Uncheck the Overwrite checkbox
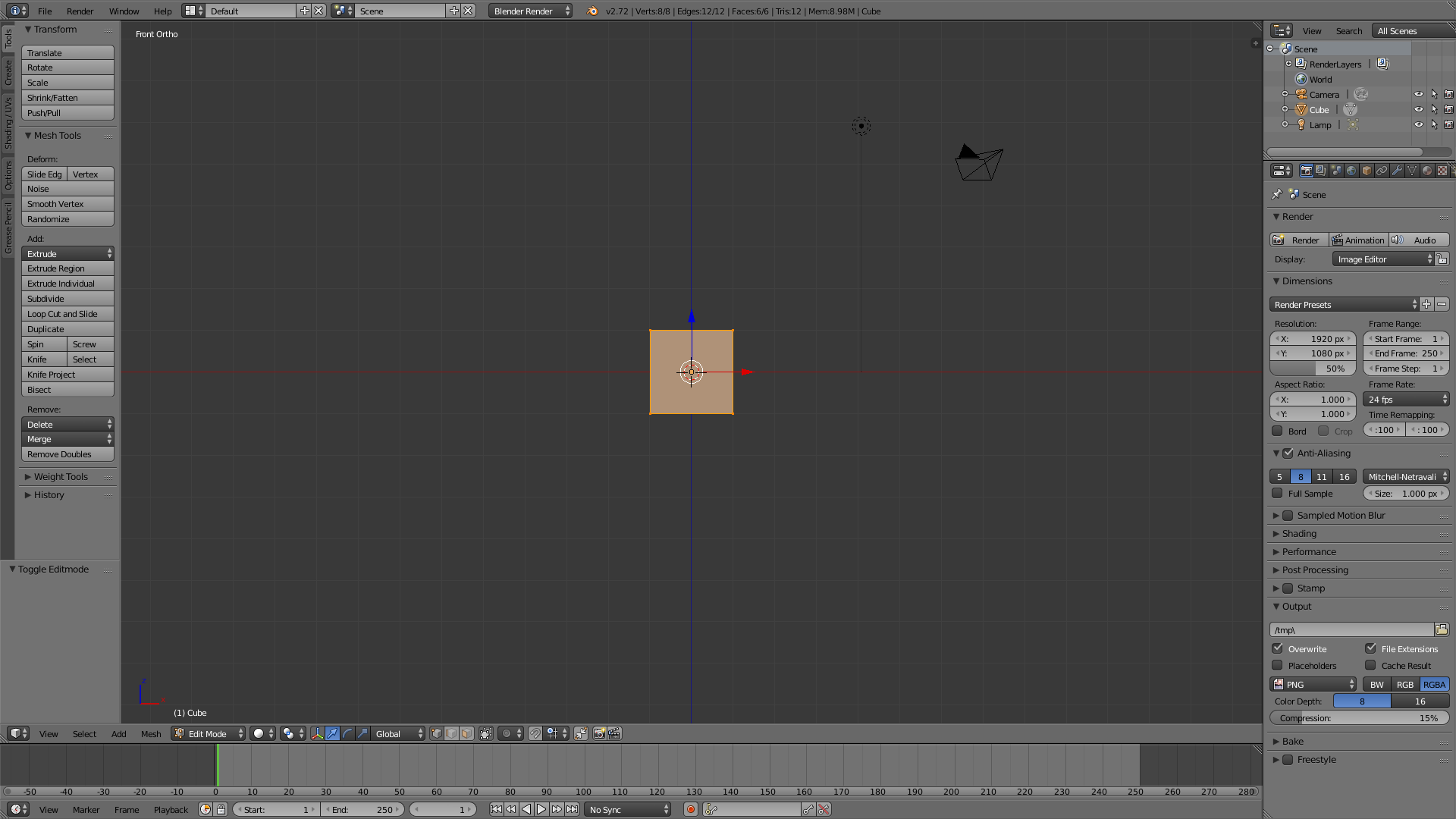Viewport: 1456px width, 819px height. coord(1278,648)
